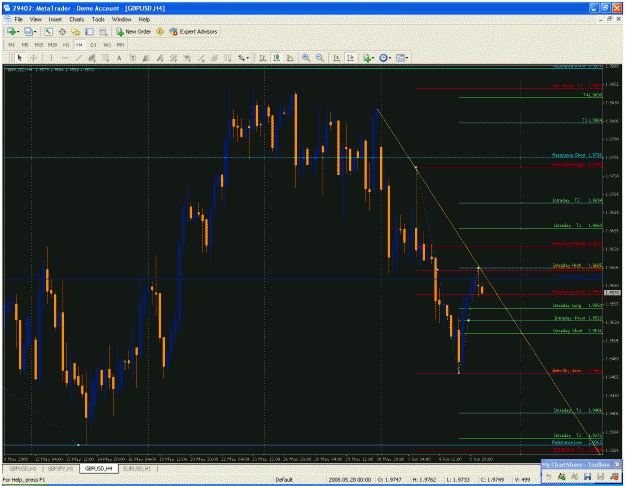
Task: Open the Navigator folder-star icon
Action: (75, 31)
